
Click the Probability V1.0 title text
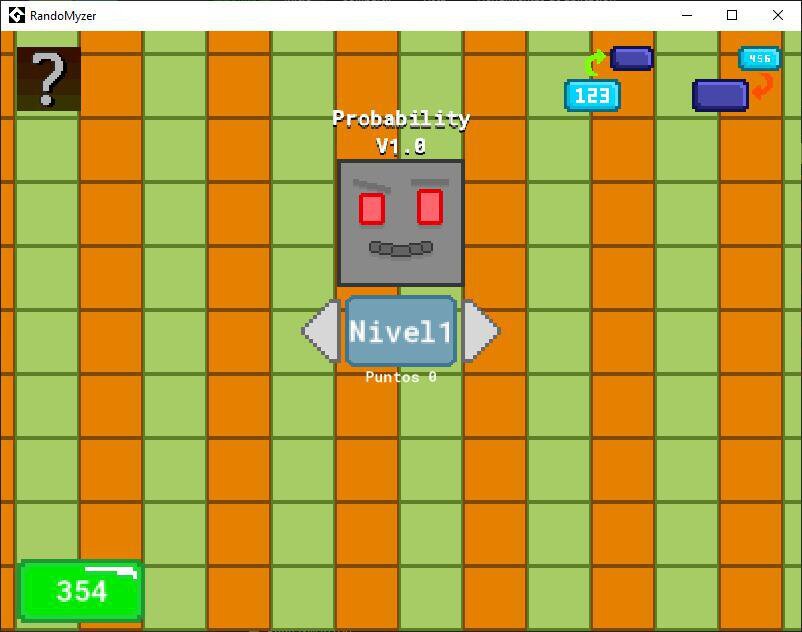(401, 132)
